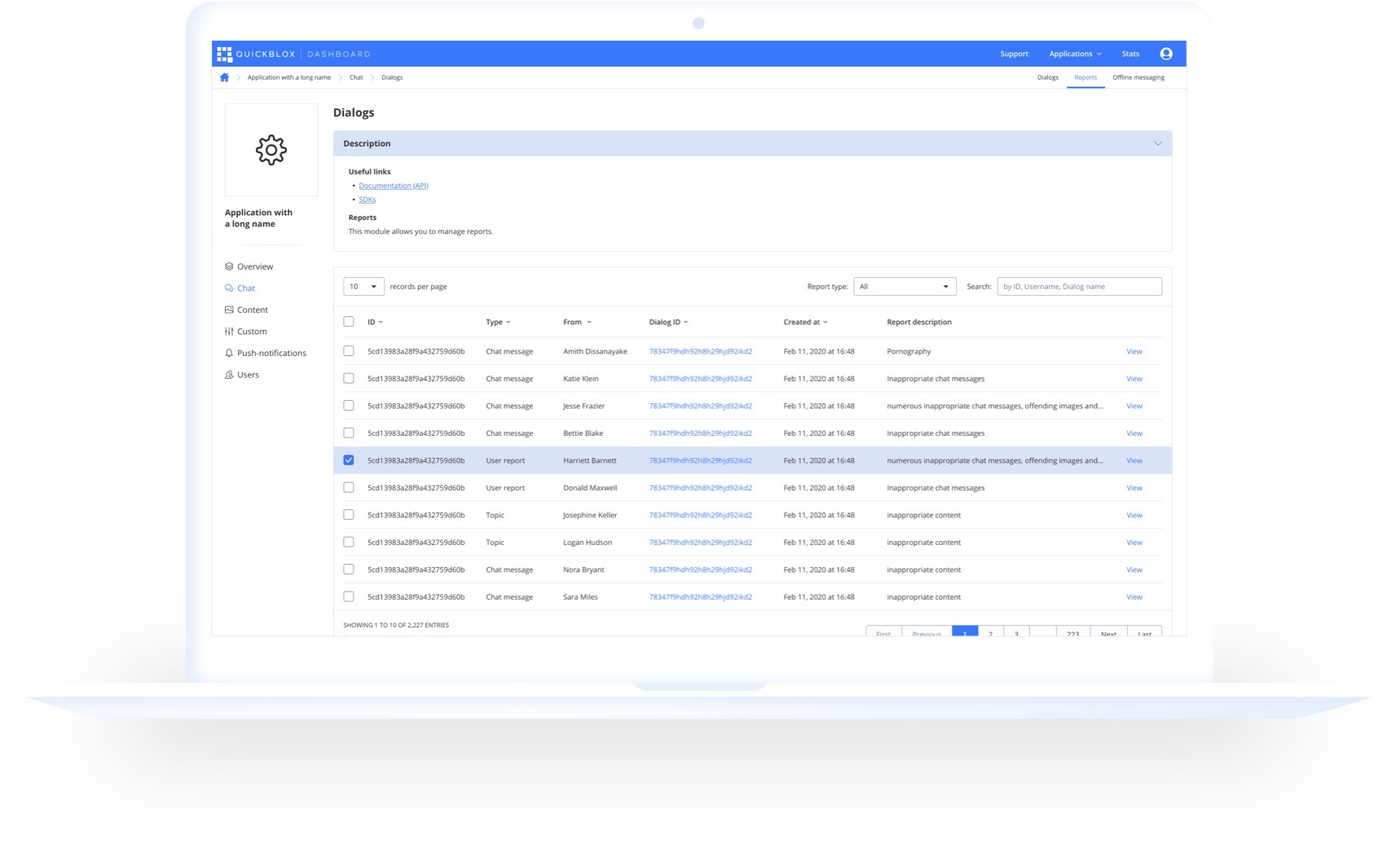This screenshot has height=862, width=1400.
Task: Toggle the select-all checkbox in table header
Action: 349,322
